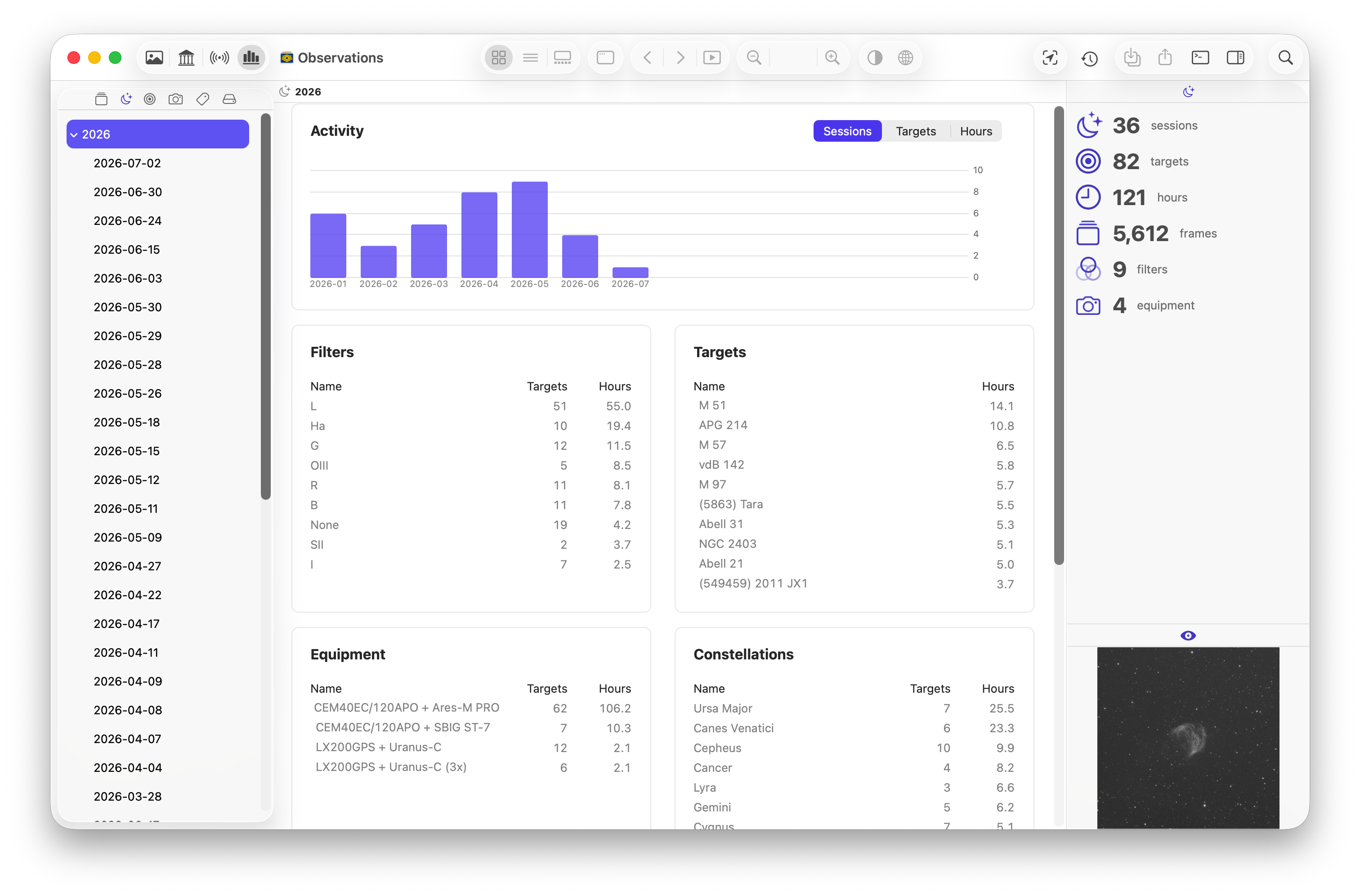Click the plate solve scan icon

1050,58
